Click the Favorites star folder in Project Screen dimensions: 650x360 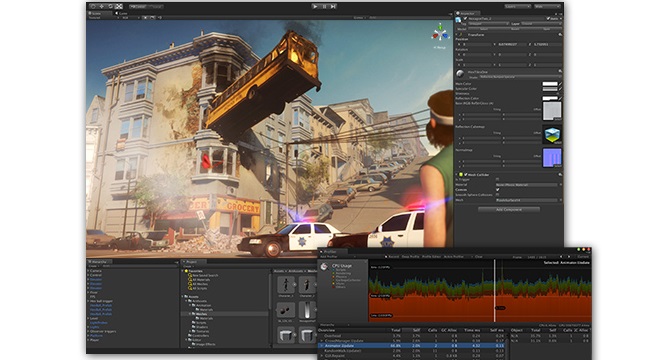point(187,271)
